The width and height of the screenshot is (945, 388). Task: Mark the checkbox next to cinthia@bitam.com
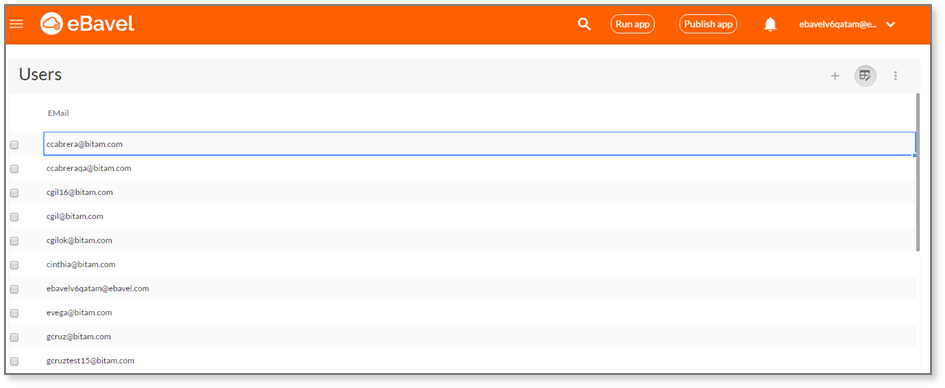[14, 265]
